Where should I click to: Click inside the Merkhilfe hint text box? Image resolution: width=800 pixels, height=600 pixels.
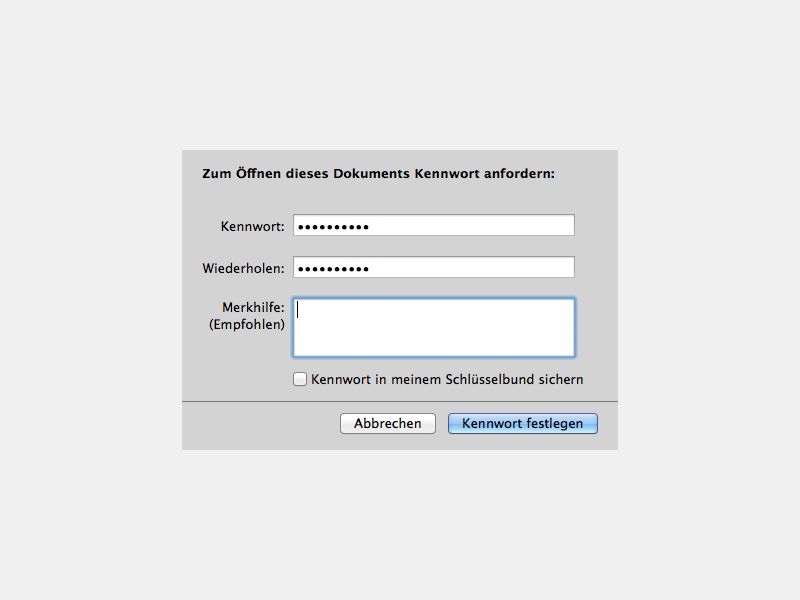point(434,328)
